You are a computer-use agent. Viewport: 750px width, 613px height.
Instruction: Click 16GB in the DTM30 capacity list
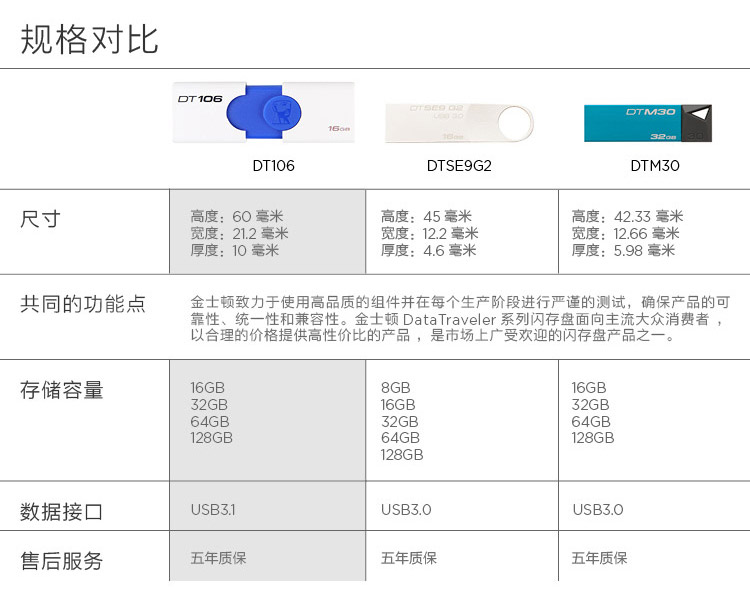coord(589,387)
